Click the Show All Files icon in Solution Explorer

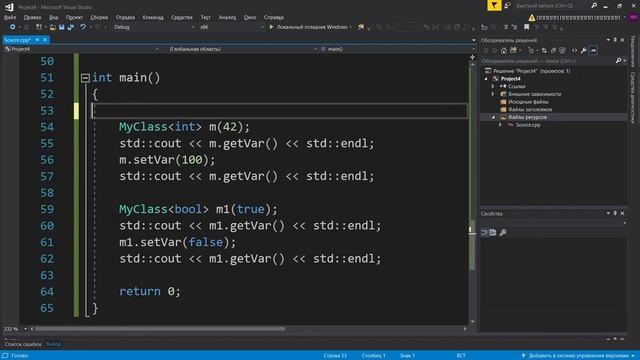tap(562, 50)
